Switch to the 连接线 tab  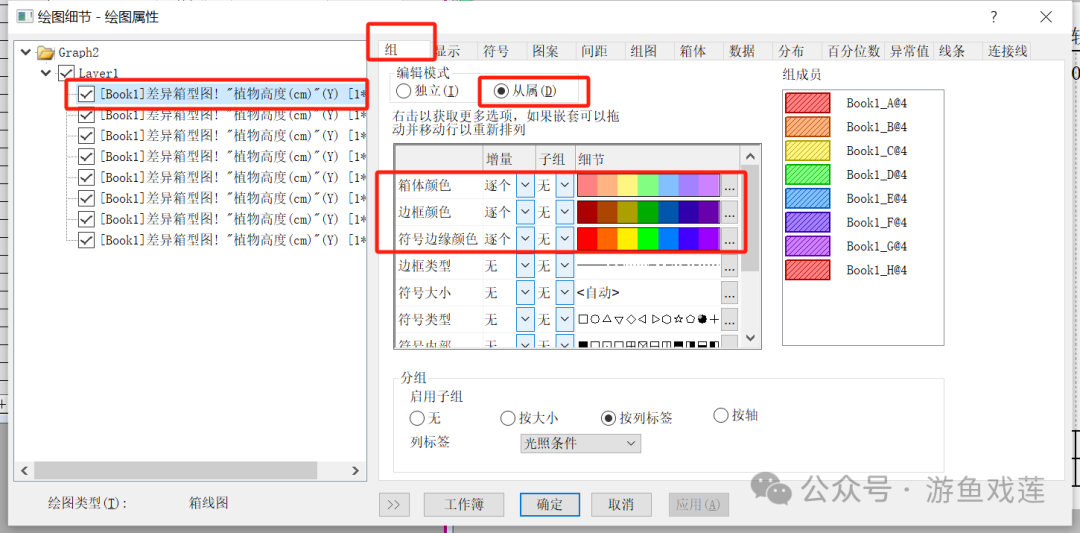(1008, 51)
